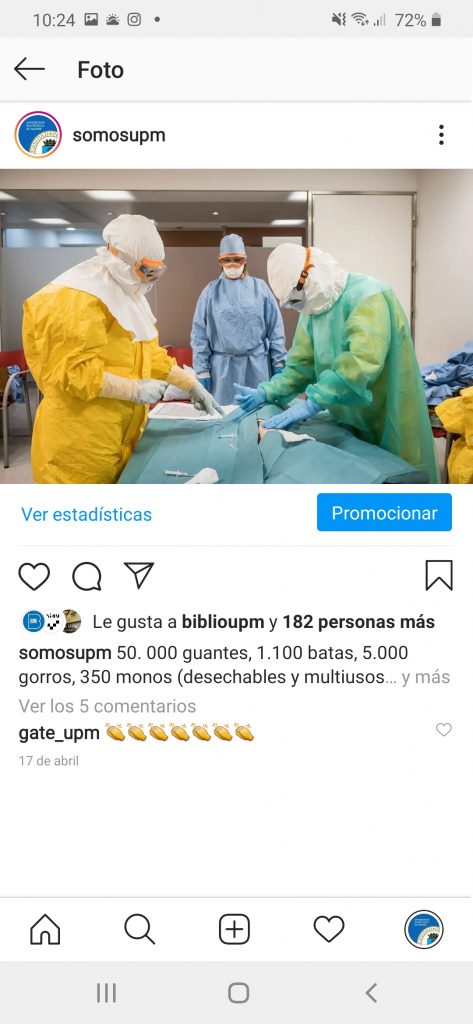Open the Search tab magnifier icon
Viewport: 473px width, 1024px height.
pyautogui.click(x=139, y=929)
